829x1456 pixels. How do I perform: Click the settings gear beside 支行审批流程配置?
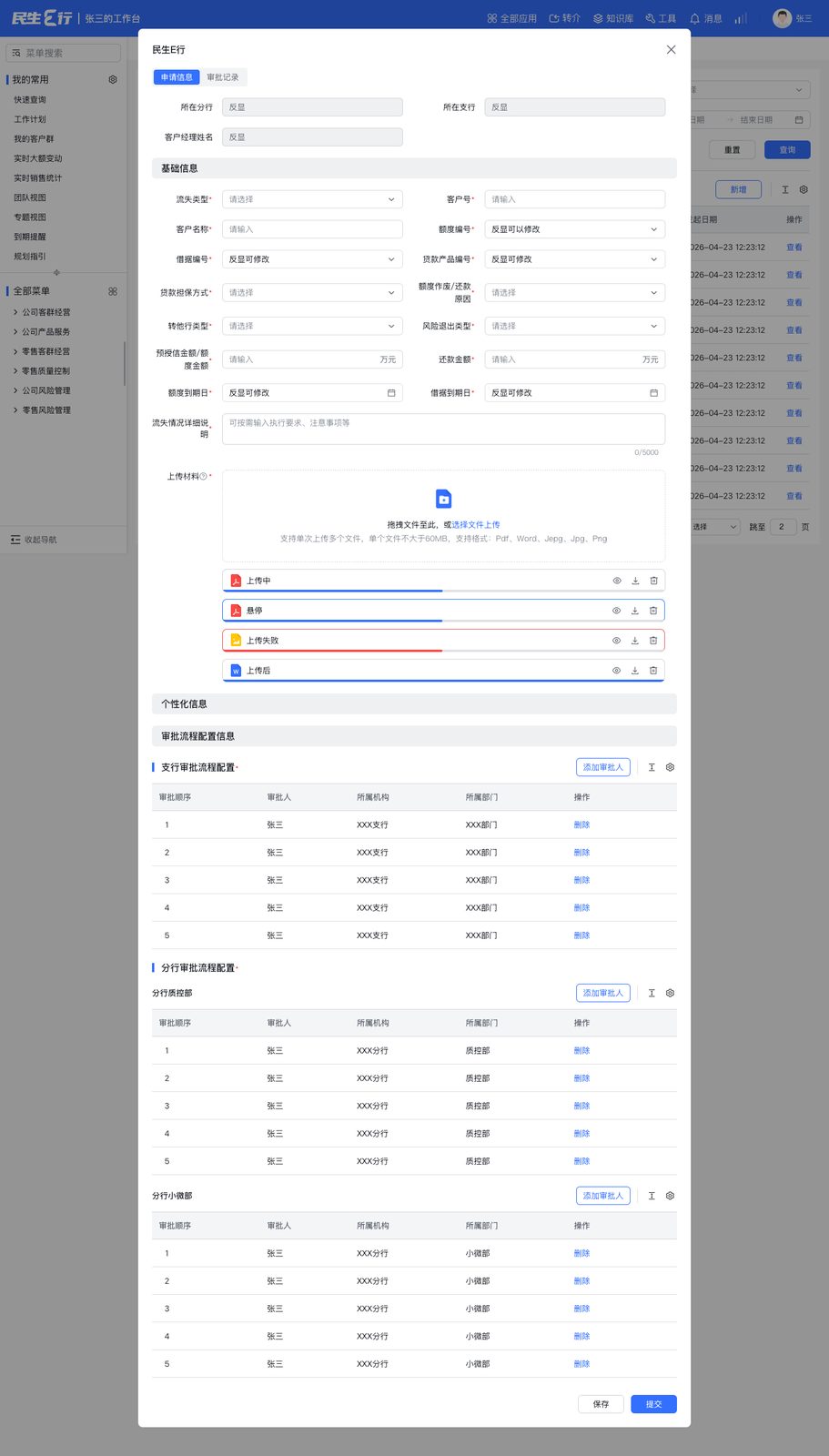[671, 767]
